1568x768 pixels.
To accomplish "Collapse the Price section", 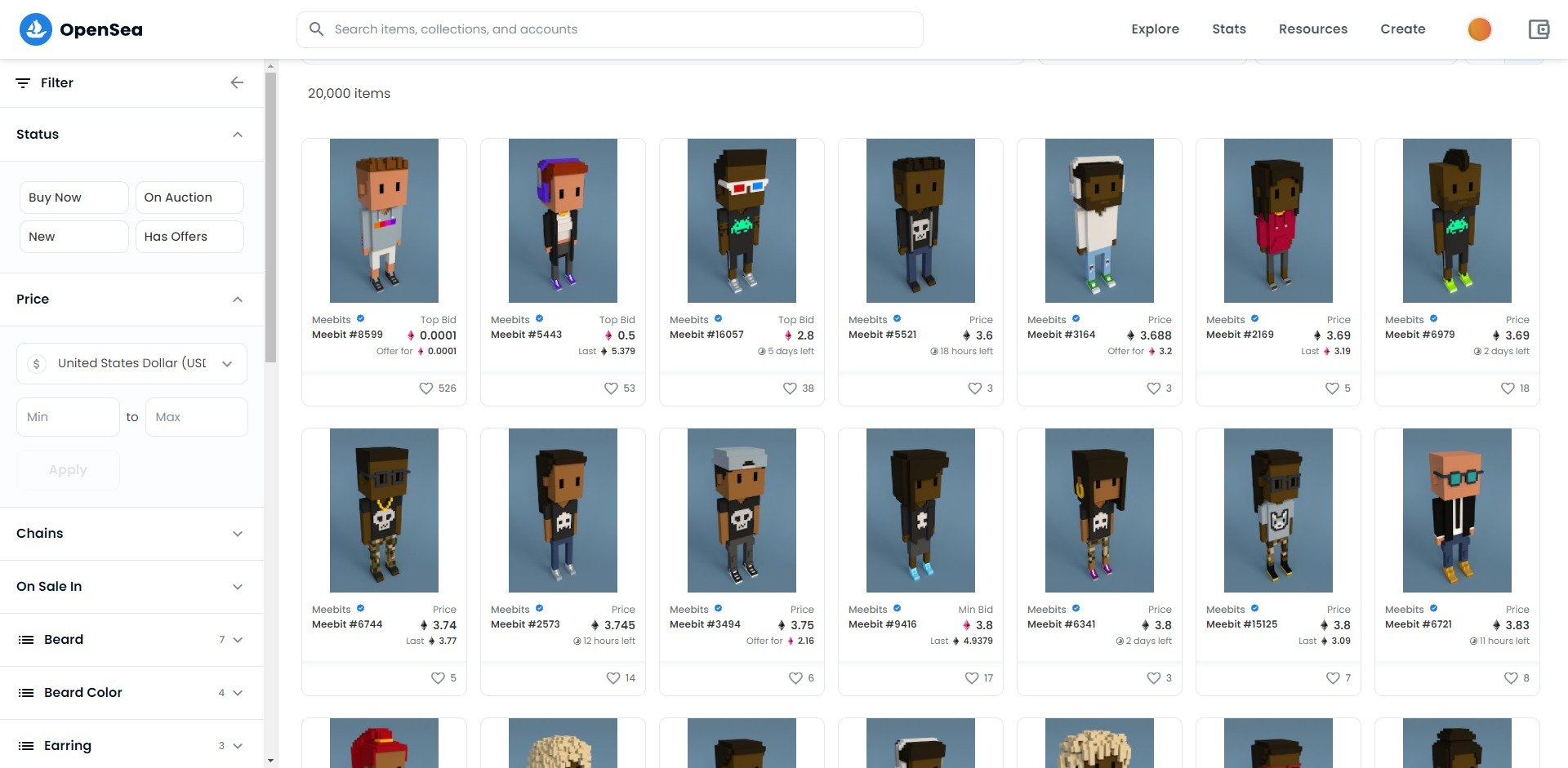I will pos(238,300).
